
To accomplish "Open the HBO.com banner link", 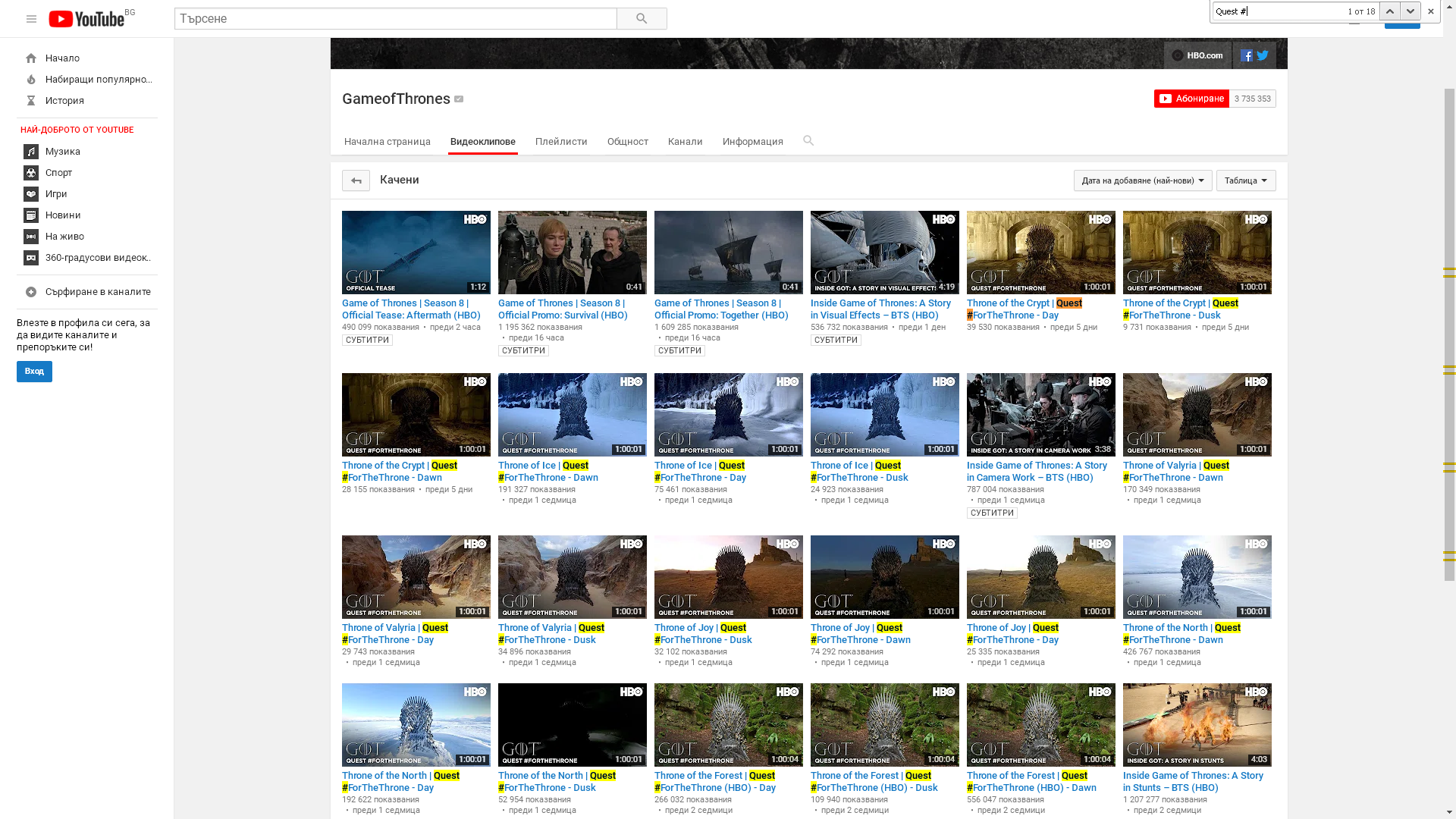I will tap(1197, 55).
